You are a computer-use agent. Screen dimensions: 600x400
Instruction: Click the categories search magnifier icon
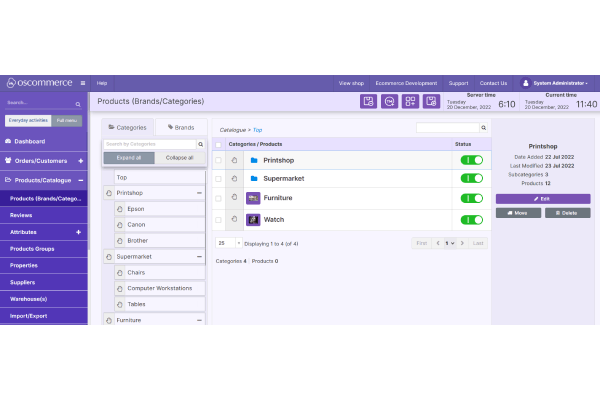[201, 144]
